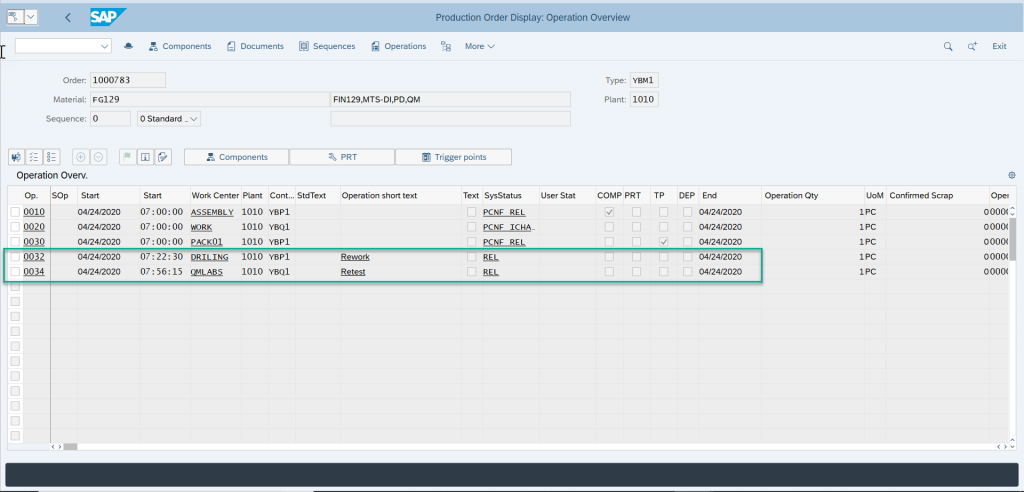This screenshot has width=1024, height=492.
Task: Open work center ASSEMBLY link
Action: pyautogui.click(x=212, y=212)
